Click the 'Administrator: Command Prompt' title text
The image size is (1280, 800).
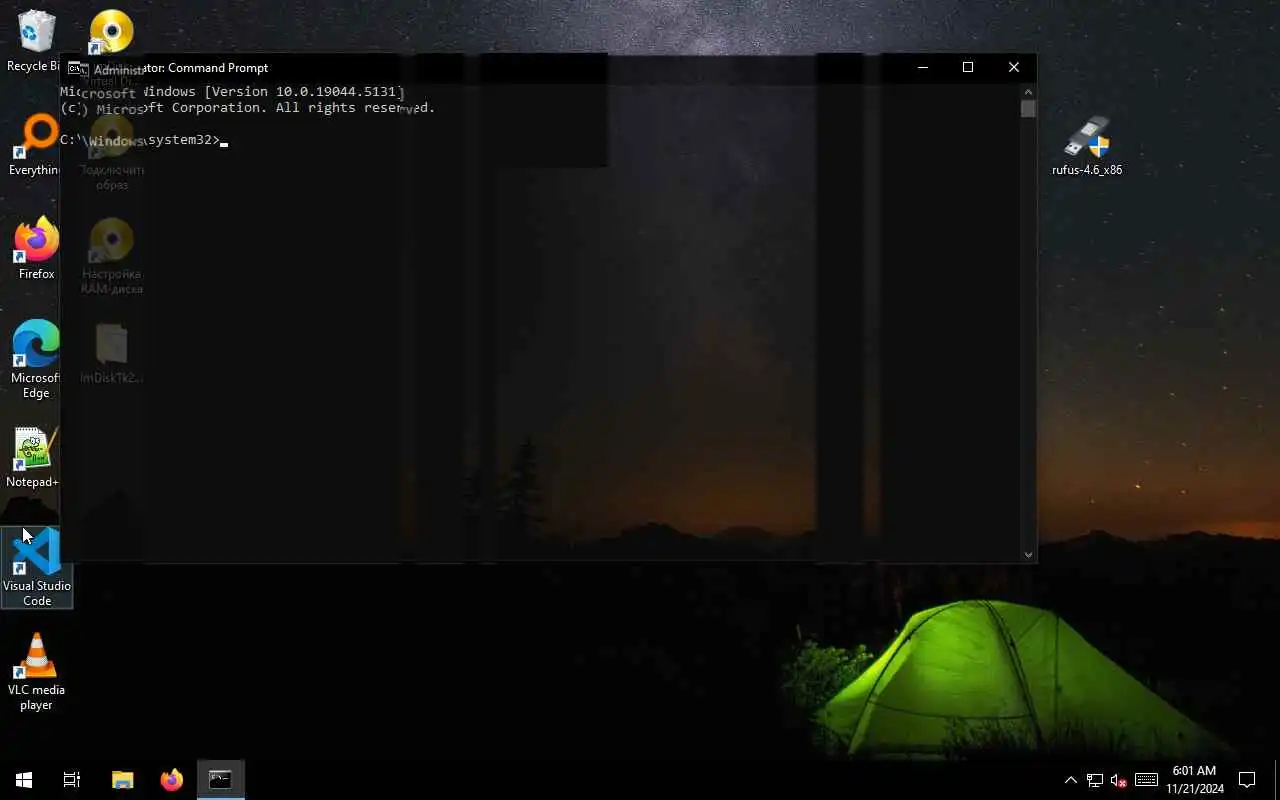(x=181, y=68)
